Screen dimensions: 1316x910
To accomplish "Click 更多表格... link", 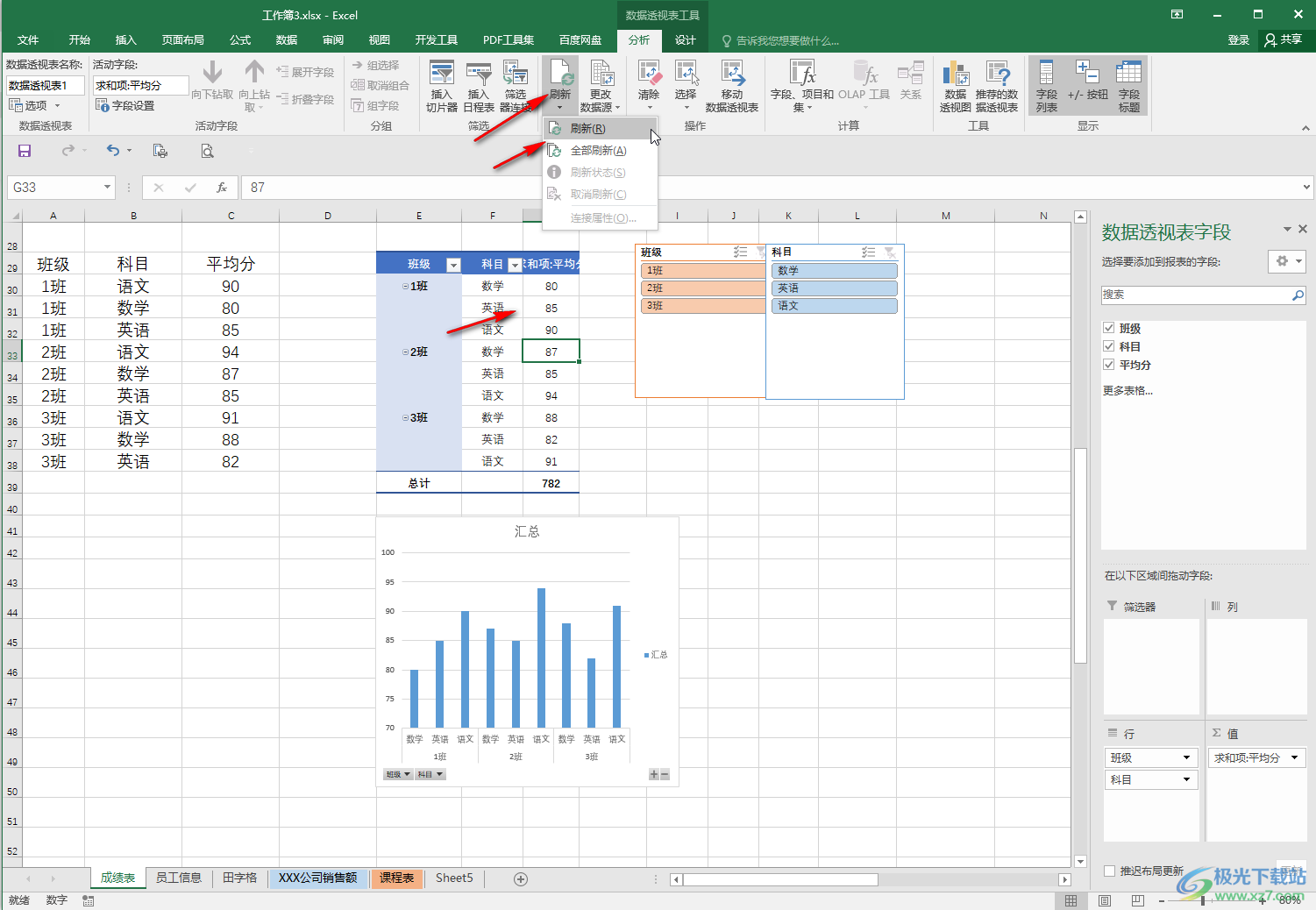I will click(x=1127, y=390).
